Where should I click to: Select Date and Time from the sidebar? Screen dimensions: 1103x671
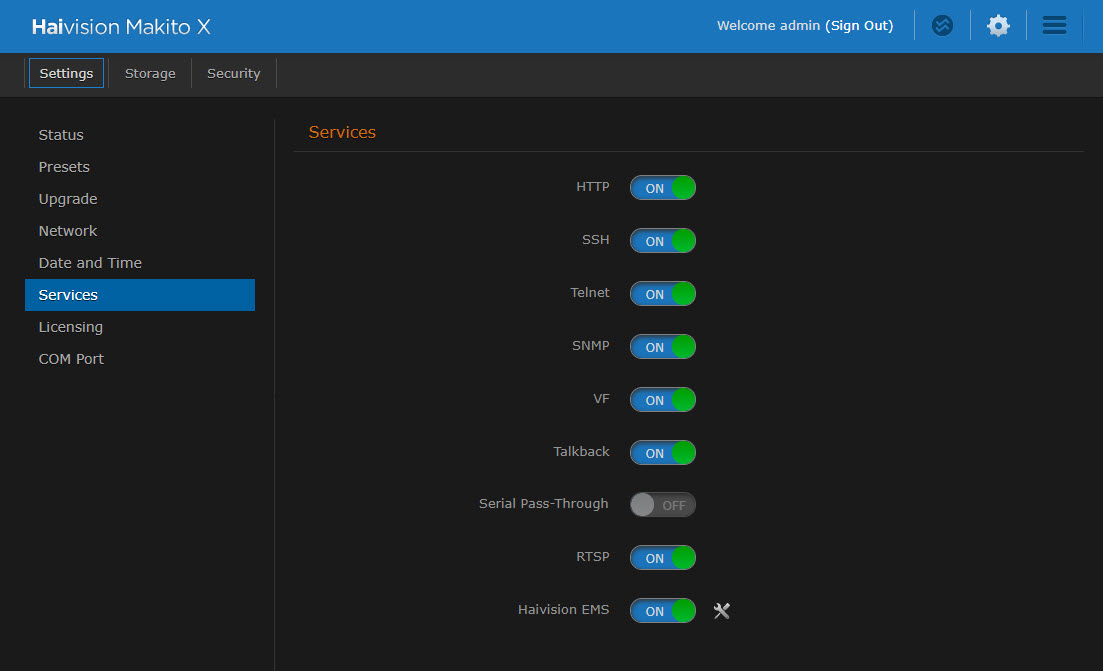[90, 262]
